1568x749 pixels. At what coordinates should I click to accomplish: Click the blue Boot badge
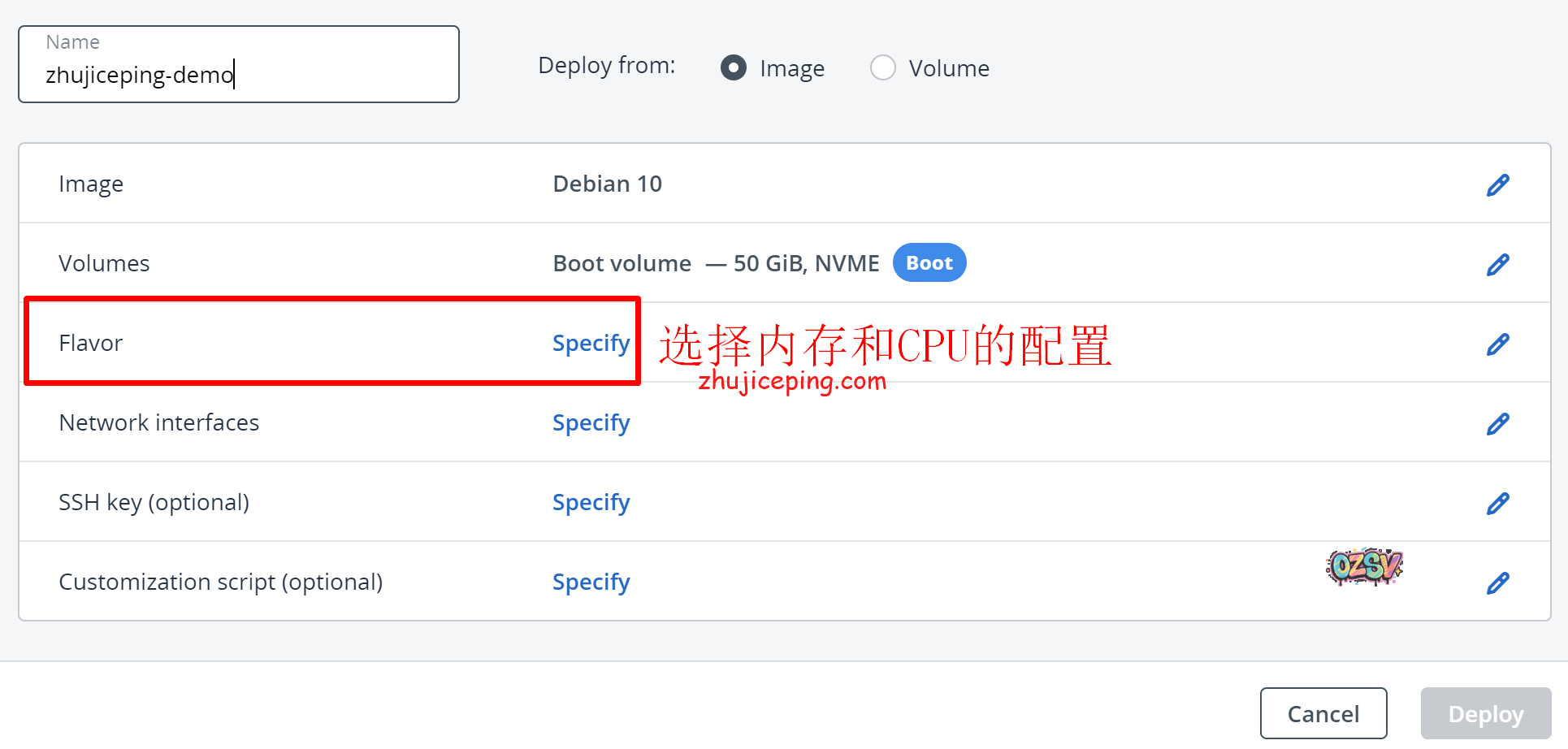pos(929,263)
